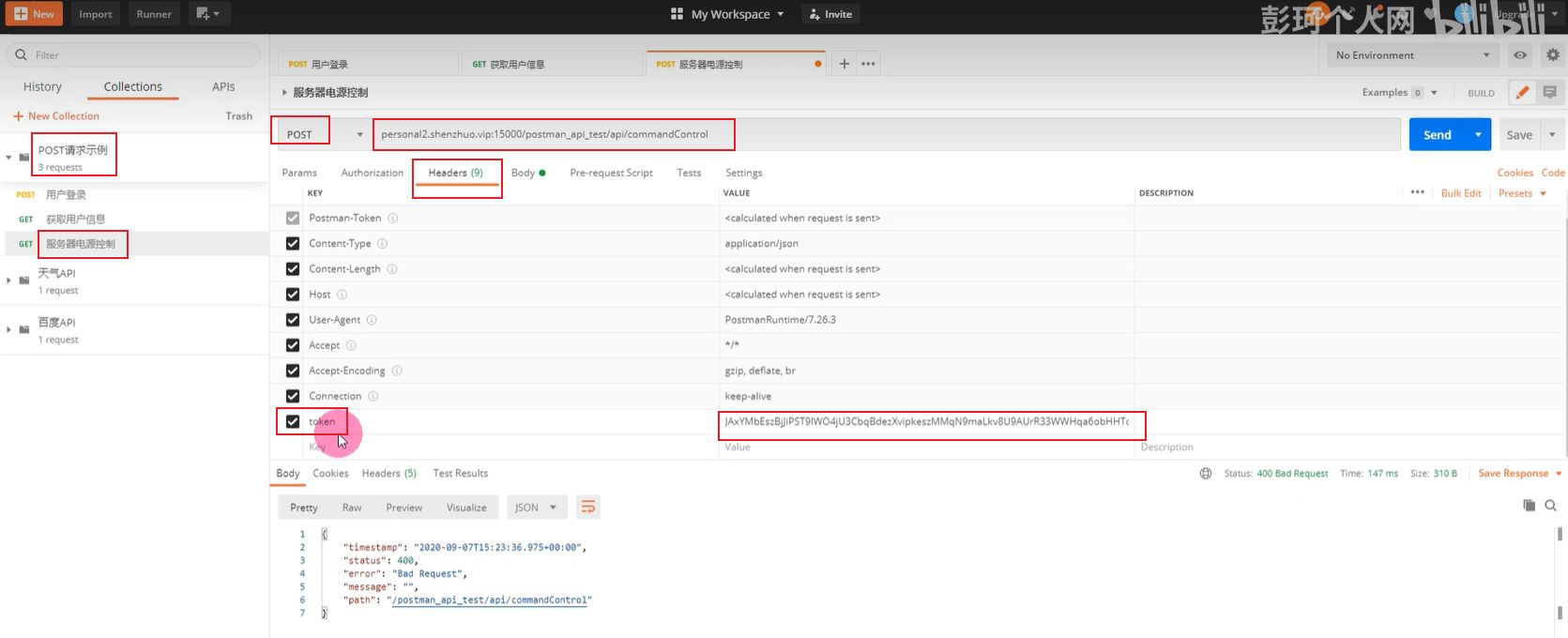Viewport: 1568px width, 638px height.
Task: Disable the Accept-Encoding header checkbox
Action: tap(293, 371)
